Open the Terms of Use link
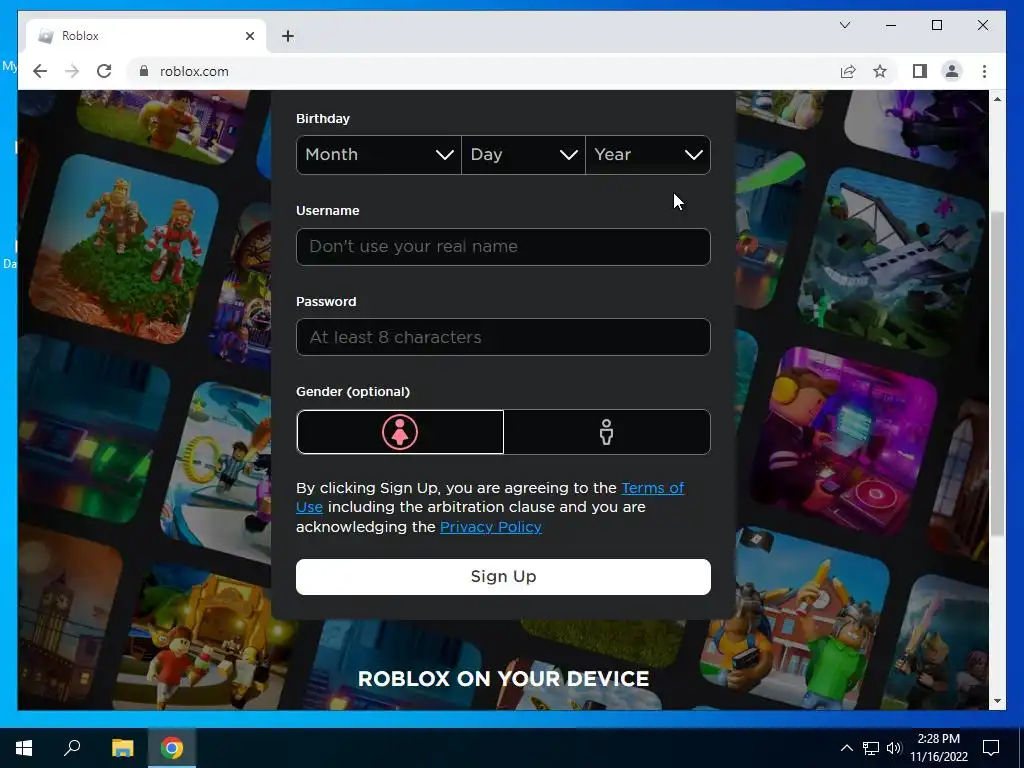 652,488
